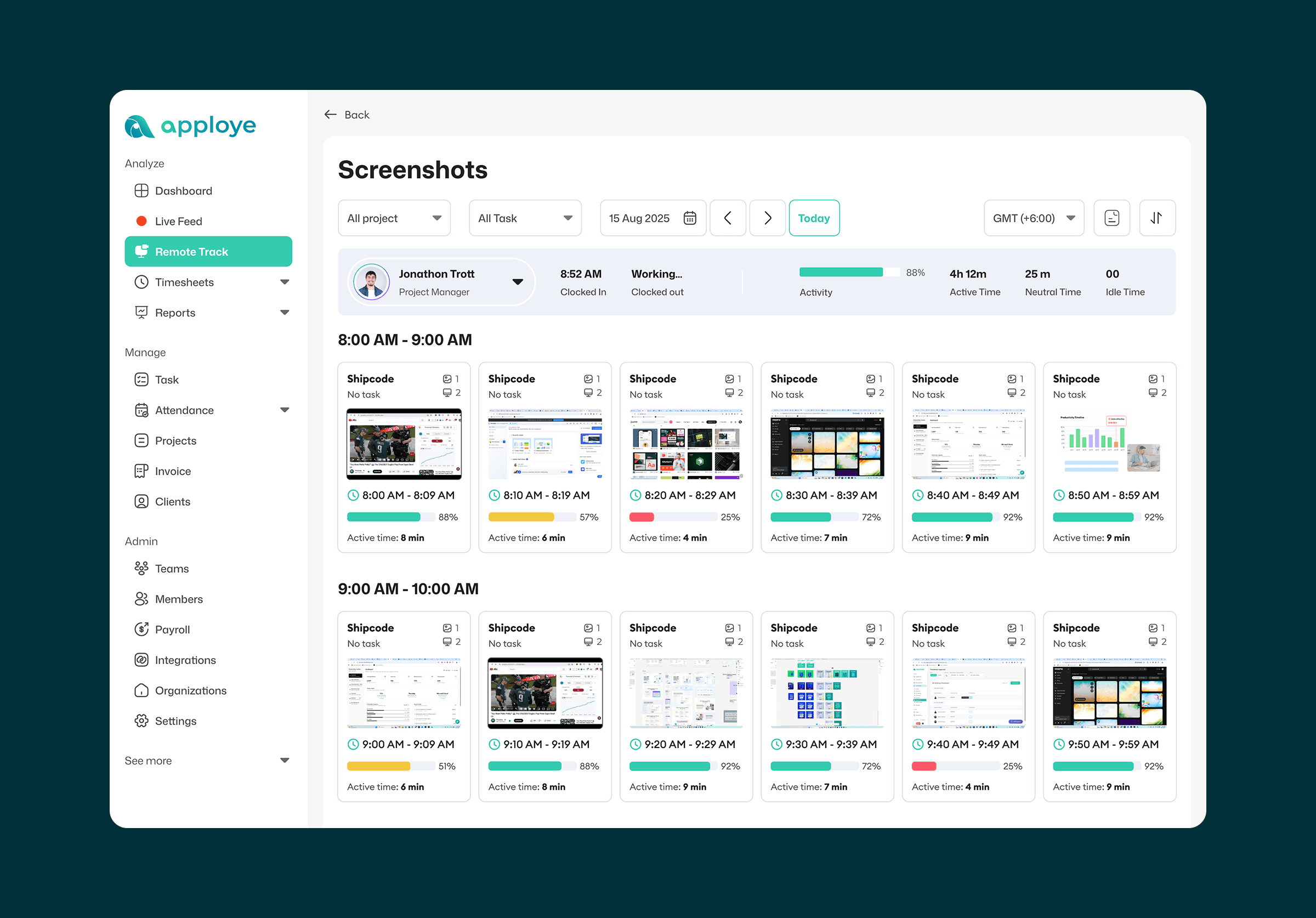
Task: Click the Today button
Action: pyautogui.click(x=813, y=218)
